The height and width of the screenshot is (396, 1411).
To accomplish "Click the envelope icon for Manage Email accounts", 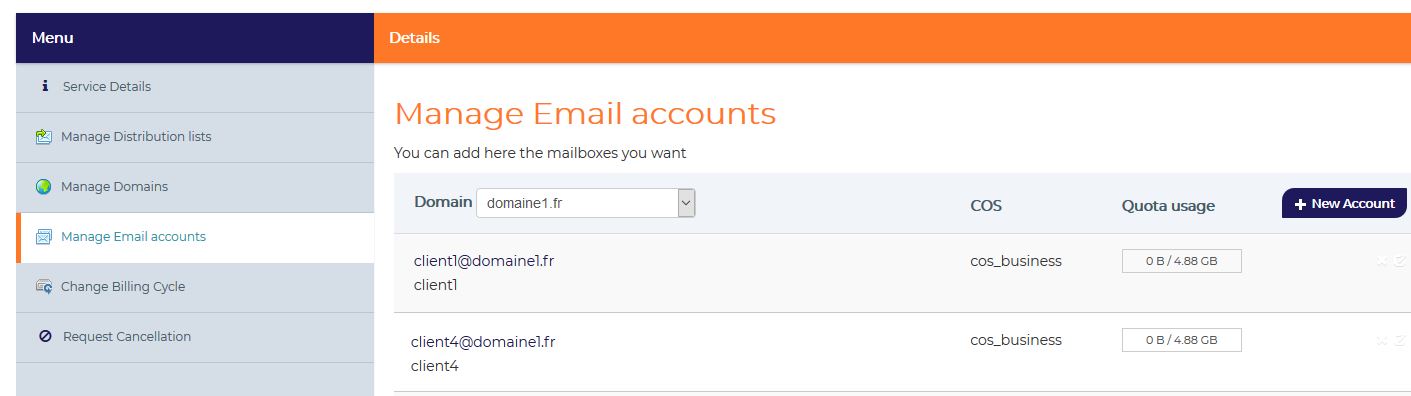I will (44, 237).
